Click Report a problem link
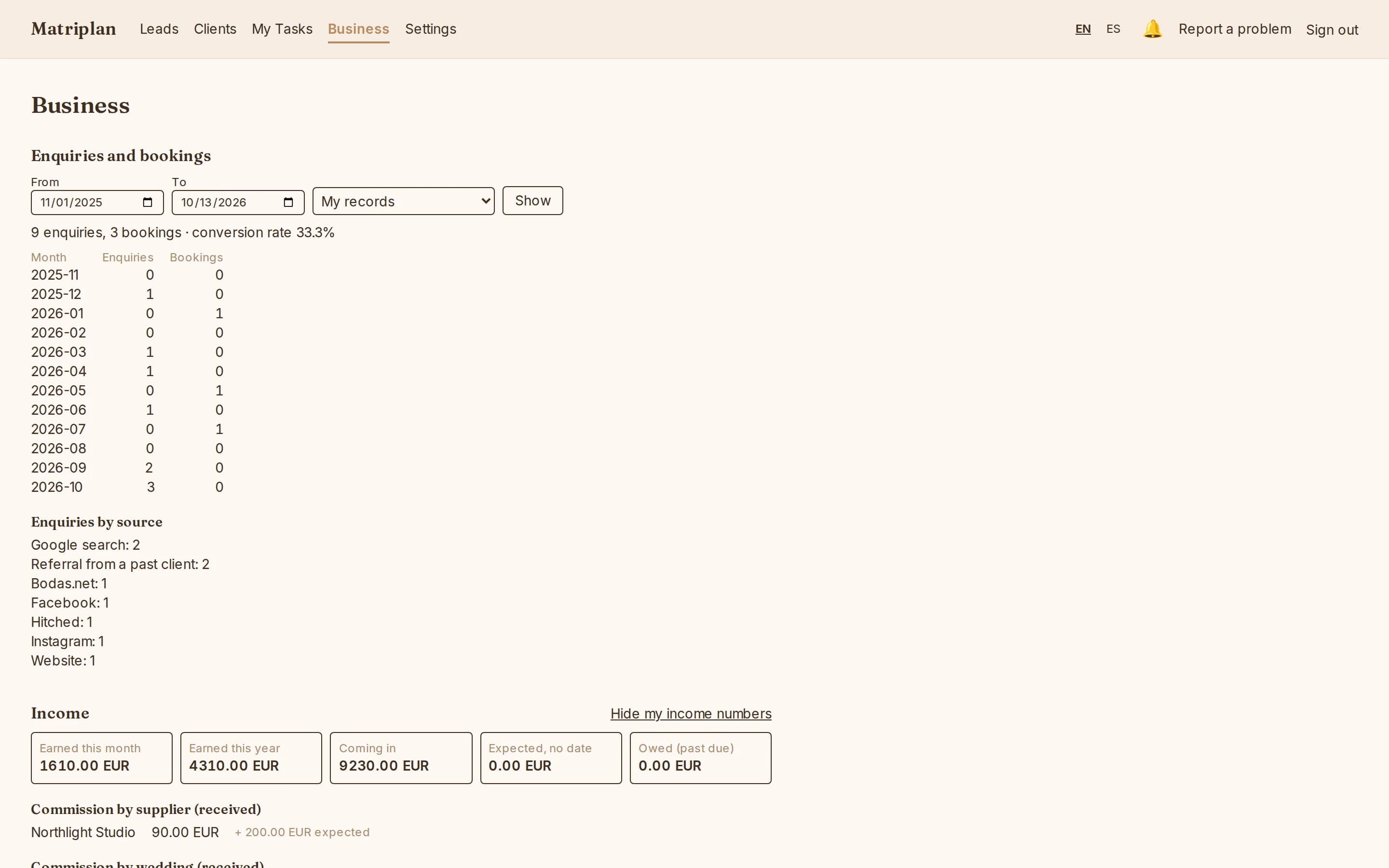The width and height of the screenshot is (1389, 868). point(1235,29)
